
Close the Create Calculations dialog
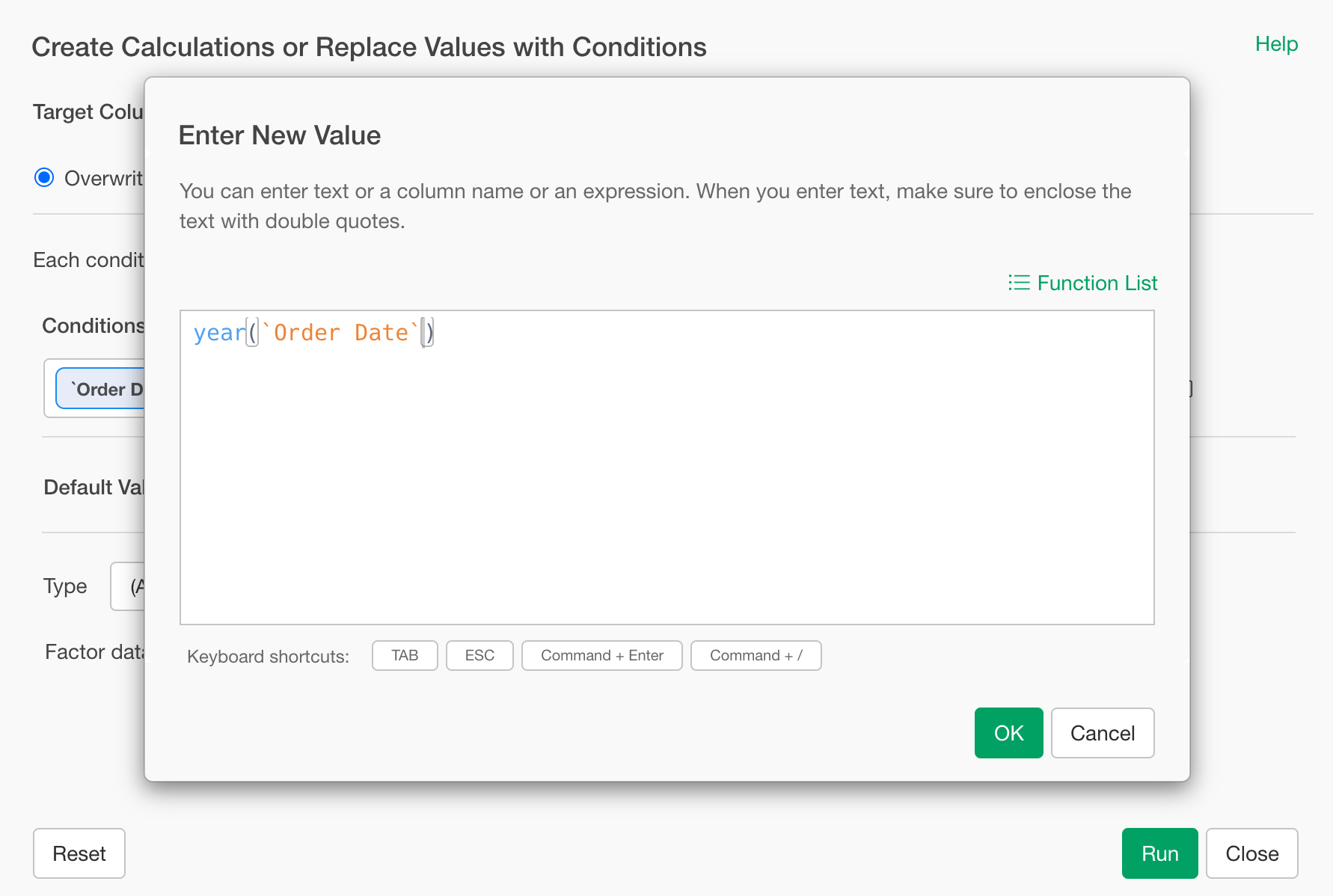[x=1251, y=853]
